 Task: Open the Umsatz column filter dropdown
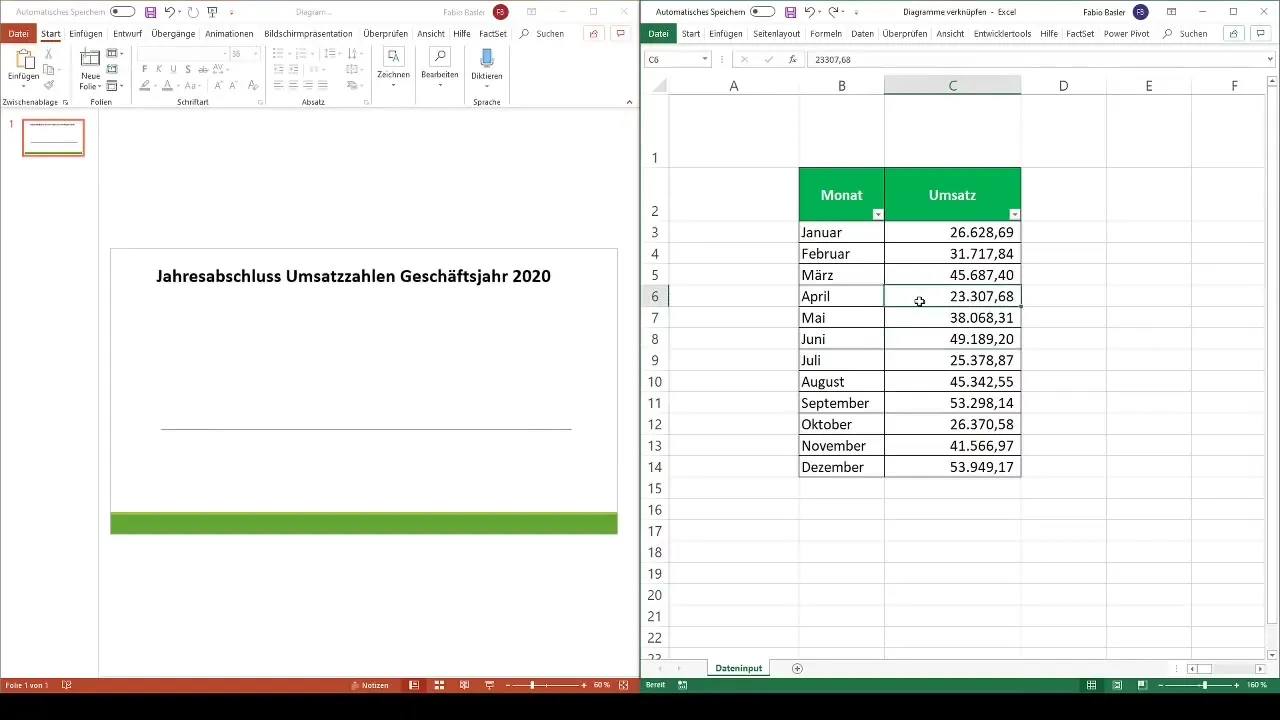[1015, 214]
